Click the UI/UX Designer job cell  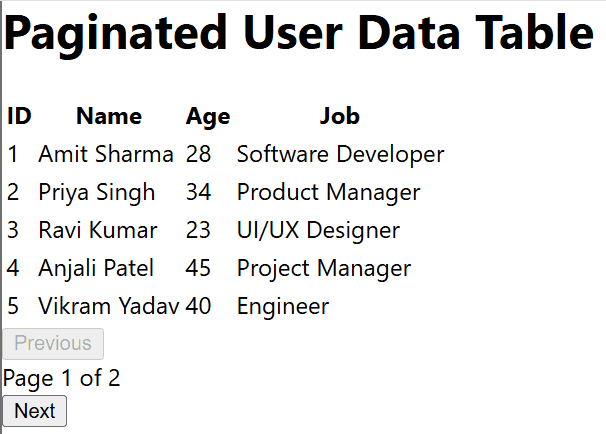pos(318,230)
